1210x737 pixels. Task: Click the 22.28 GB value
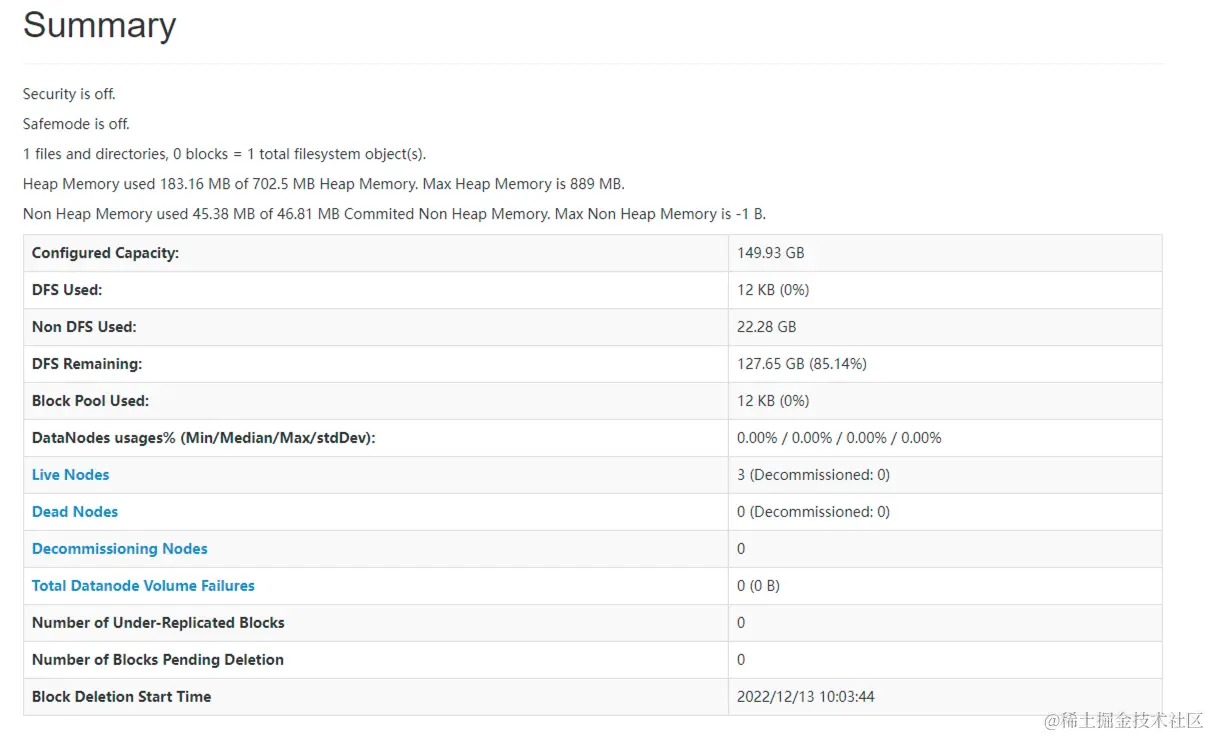(766, 327)
